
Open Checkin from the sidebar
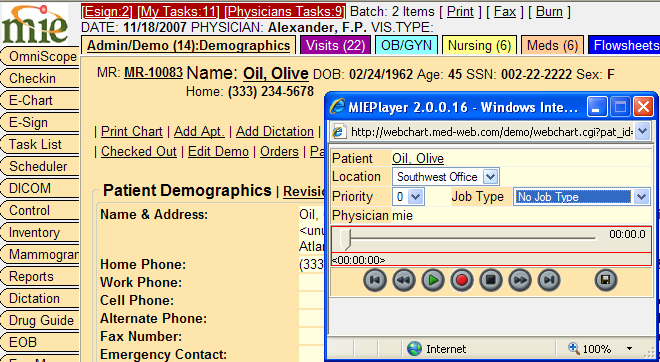point(40,78)
